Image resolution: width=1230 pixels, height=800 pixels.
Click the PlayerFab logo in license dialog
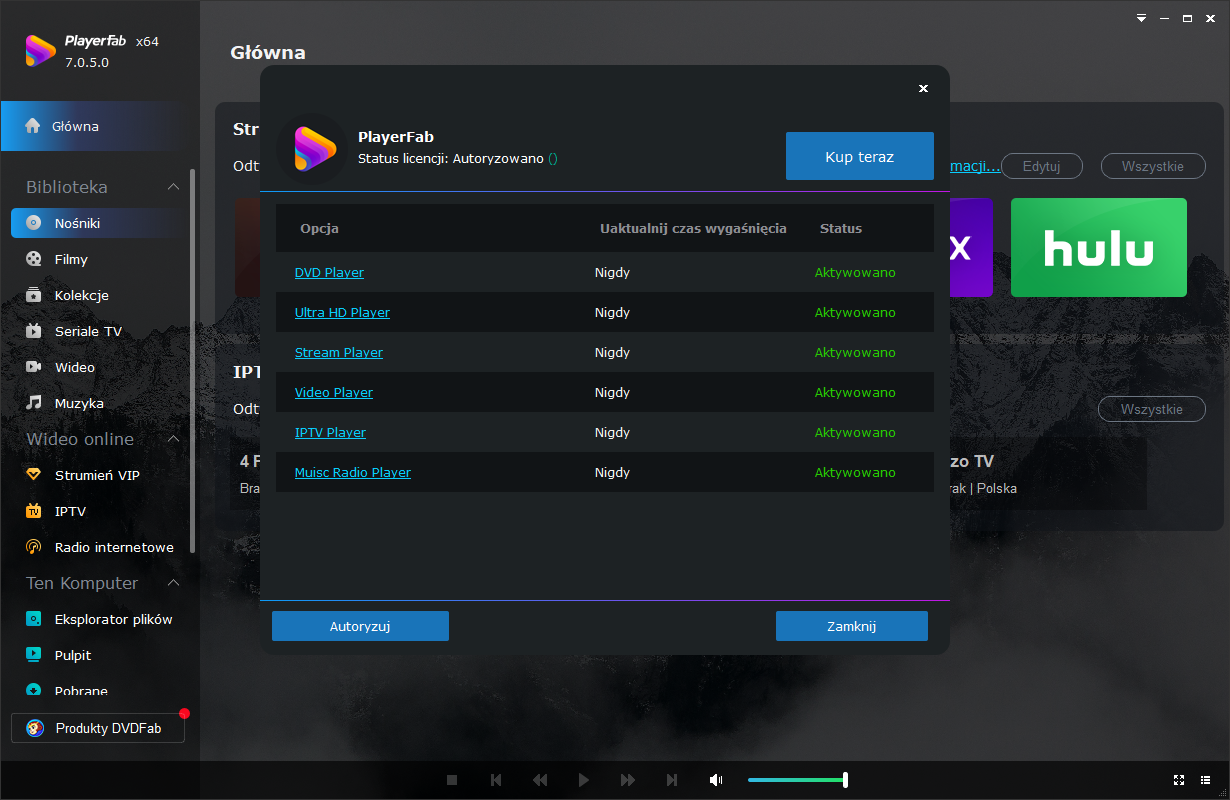314,148
